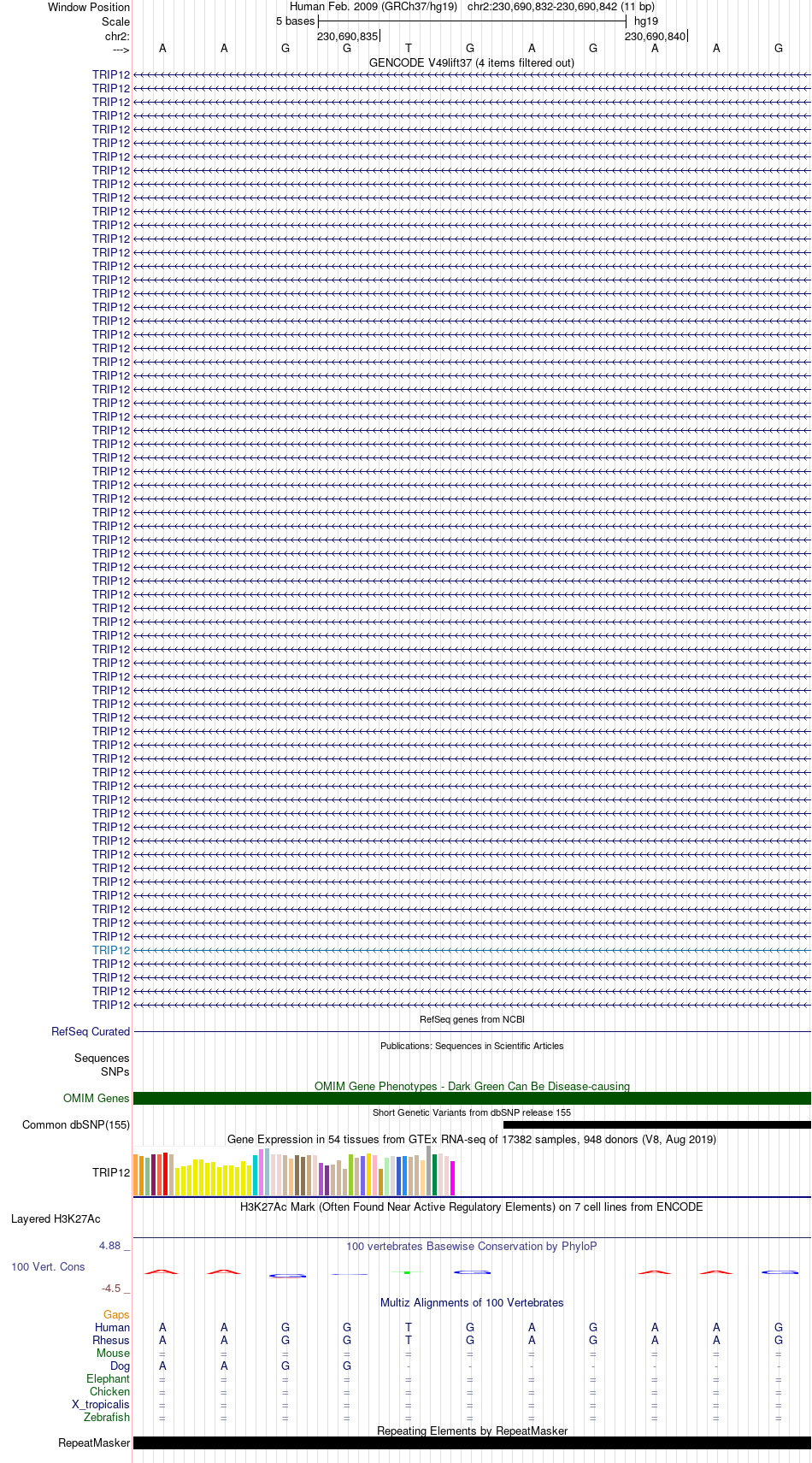This screenshot has width=812, height=1463.
Task: Click the Window Position label
Action: [89, 8]
